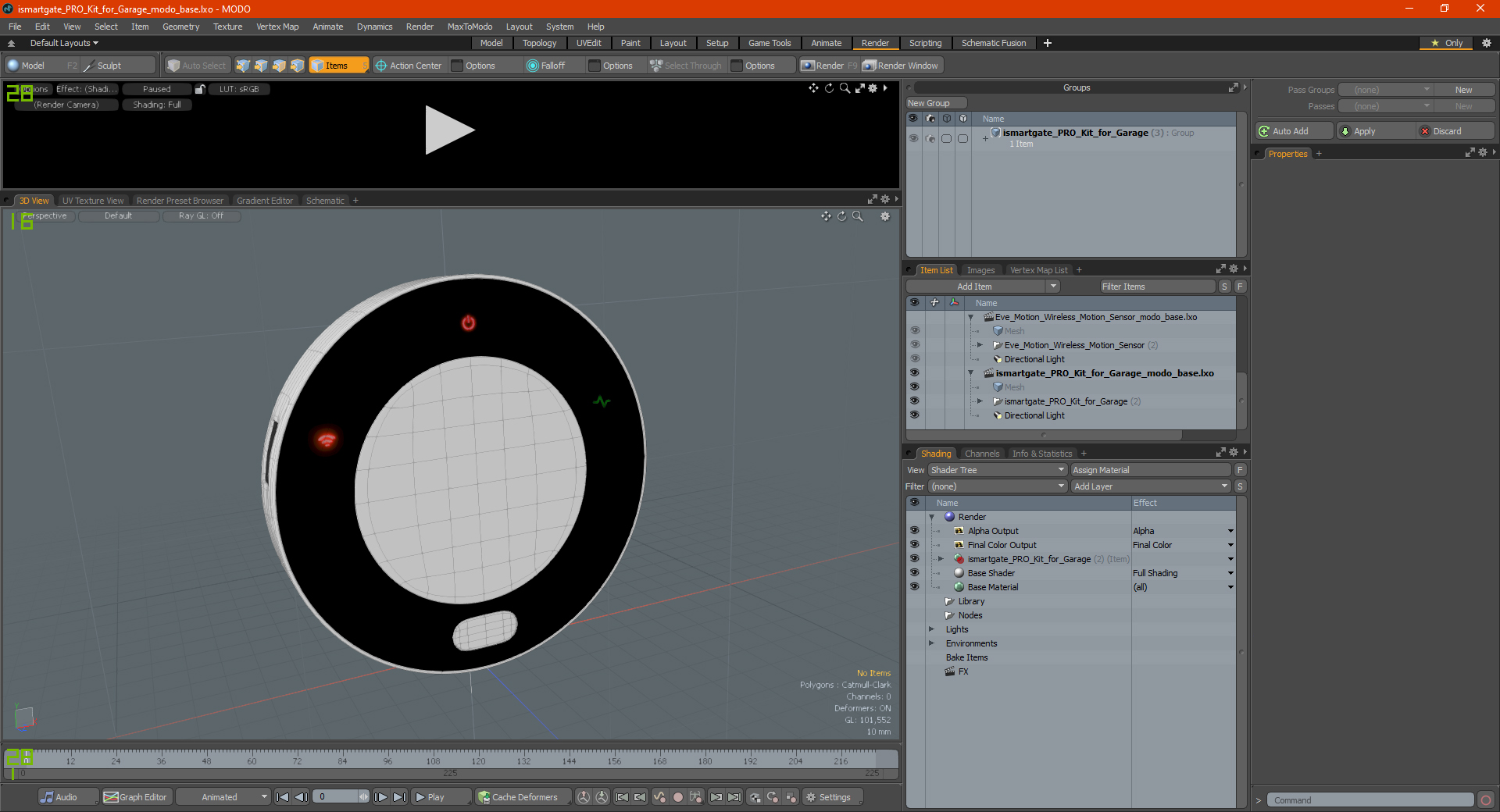Toggle the Options checkbox next to Falloff
This screenshot has width=1500, height=812.
[595, 66]
